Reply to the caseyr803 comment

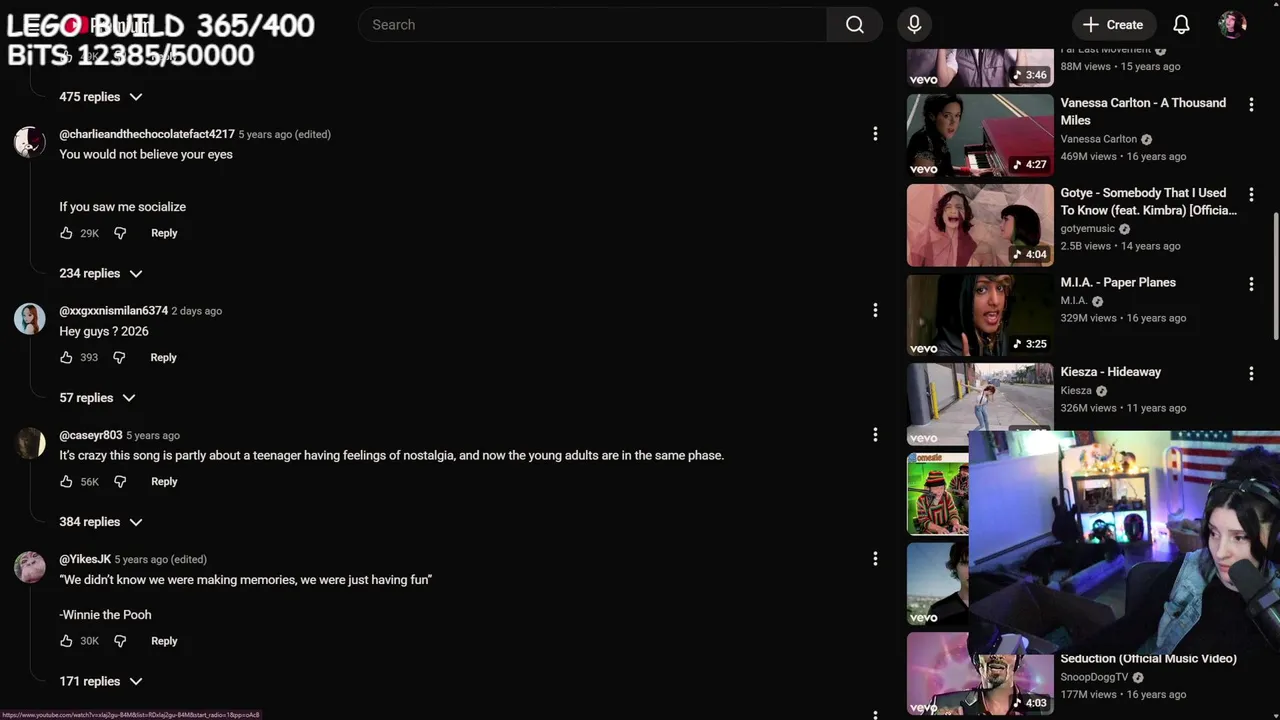click(164, 482)
